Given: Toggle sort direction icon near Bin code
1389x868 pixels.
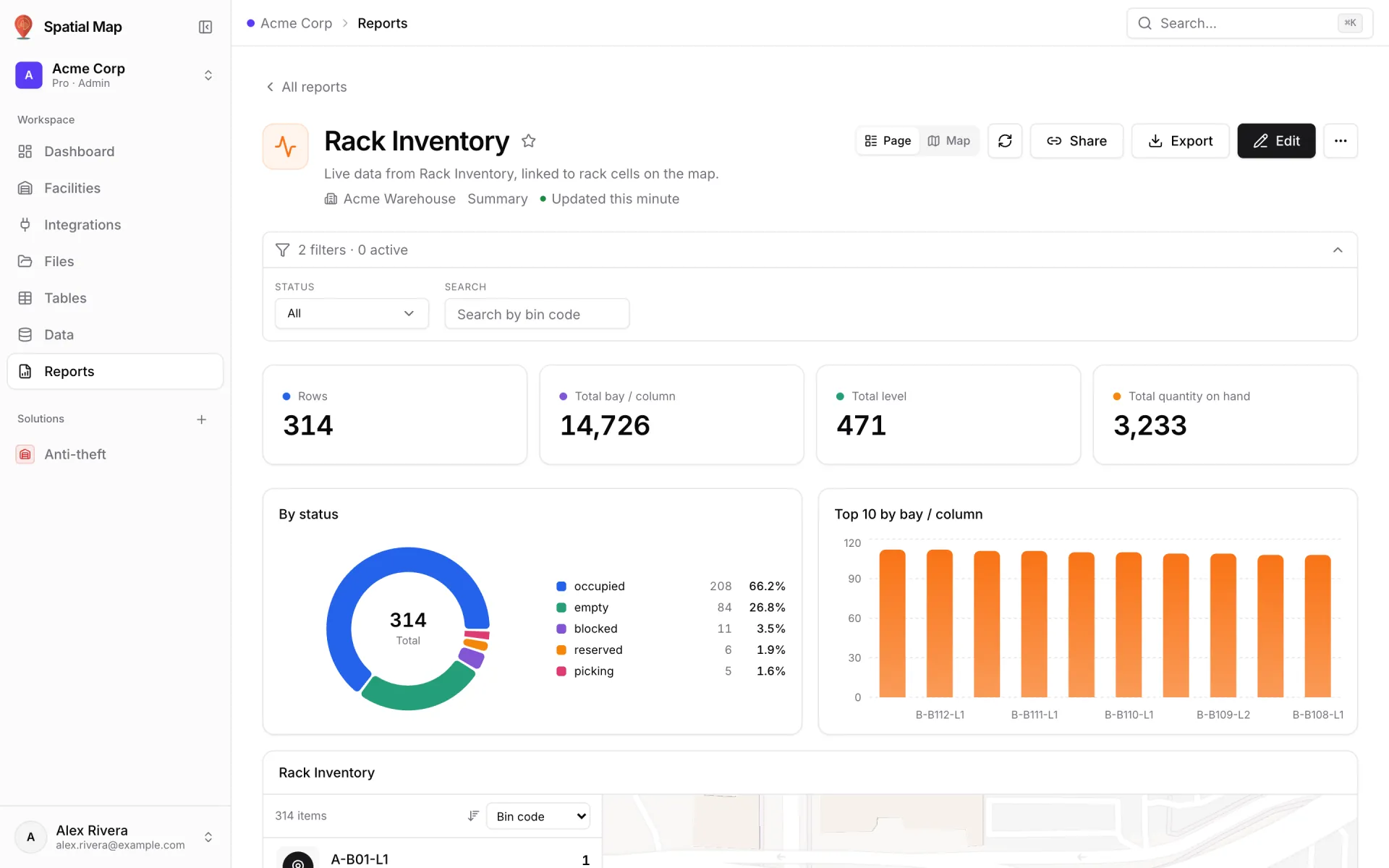Looking at the screenshot, I should pos(473,816).
